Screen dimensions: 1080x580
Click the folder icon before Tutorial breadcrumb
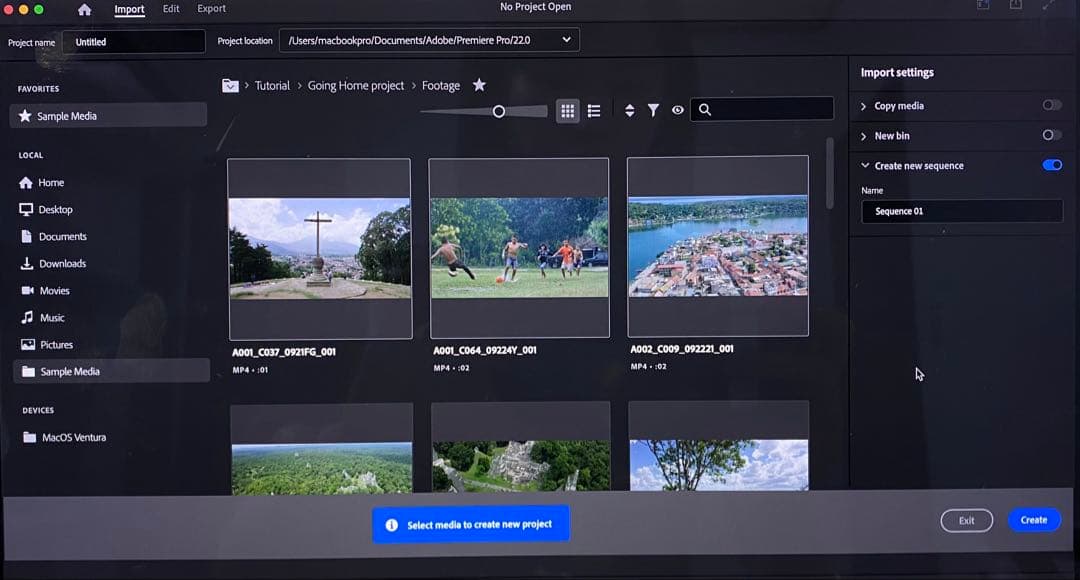pos(230,86)
